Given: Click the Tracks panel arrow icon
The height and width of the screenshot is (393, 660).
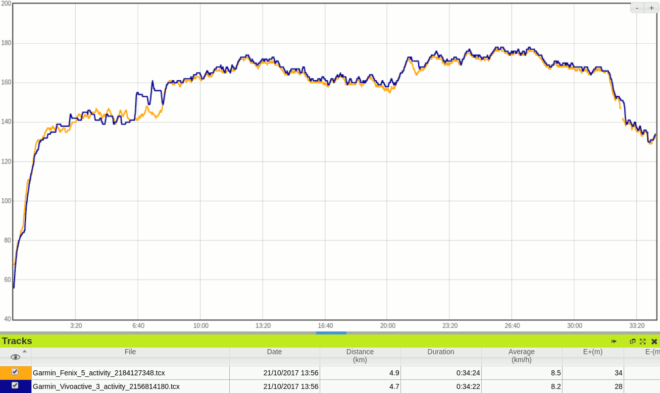Looking at the screenshot, I should 614,341.
